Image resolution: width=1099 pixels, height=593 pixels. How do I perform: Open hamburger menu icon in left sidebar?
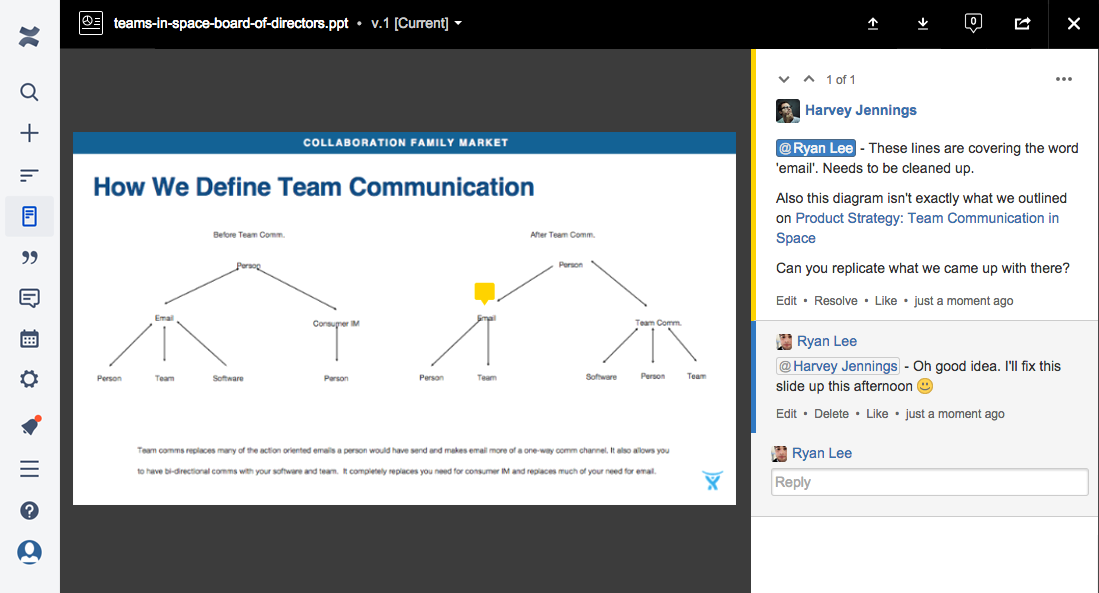29,469
